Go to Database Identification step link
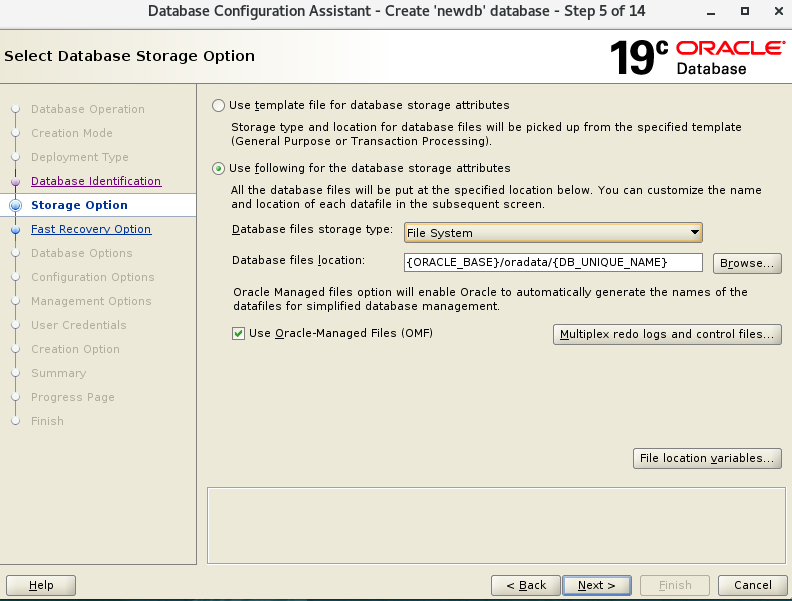The height and width of the screenshot is (601, 792). (96, 181)
